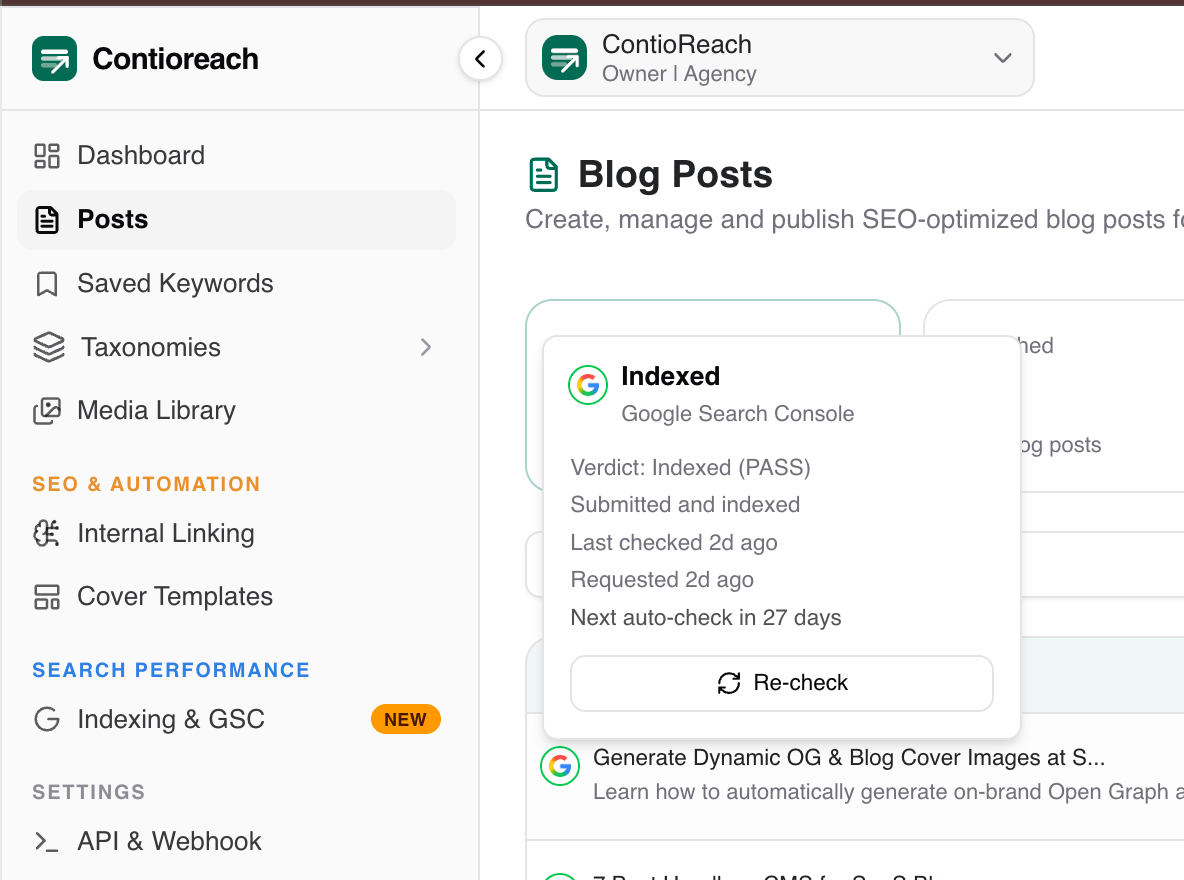Click the Blog Posts page title
1184x880 pixels.
675,174
